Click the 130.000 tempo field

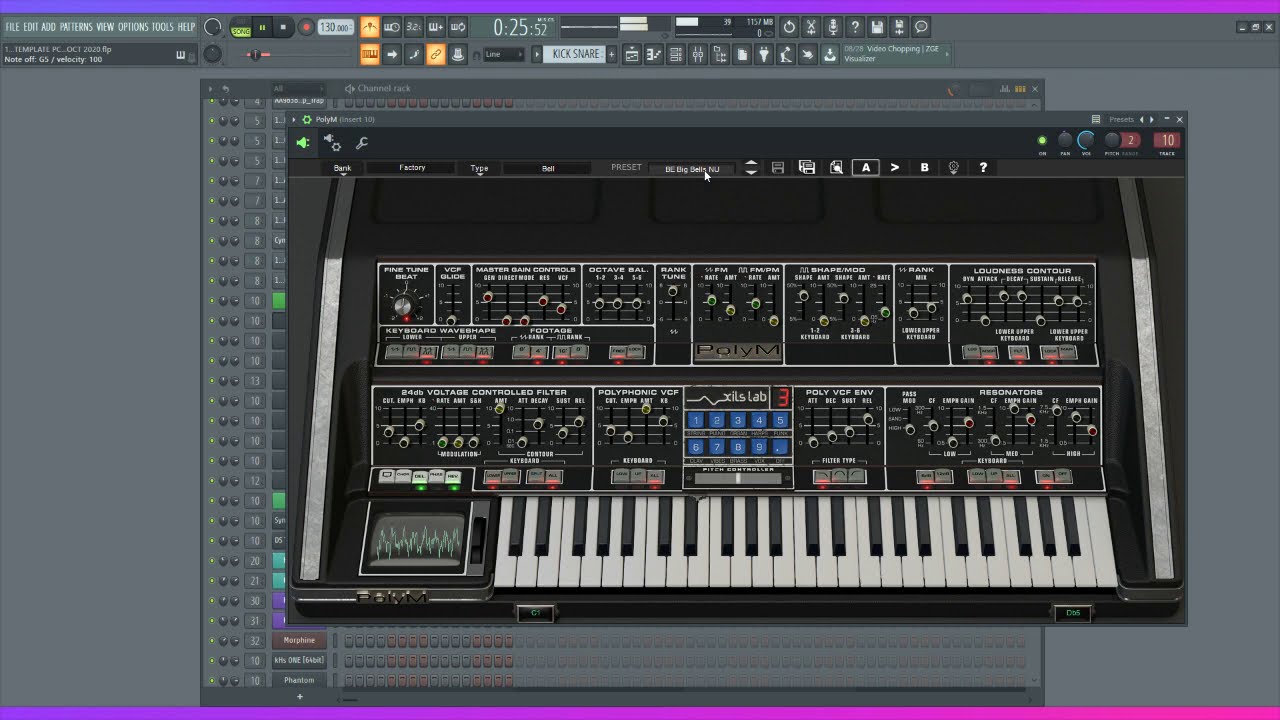[335, 28]
